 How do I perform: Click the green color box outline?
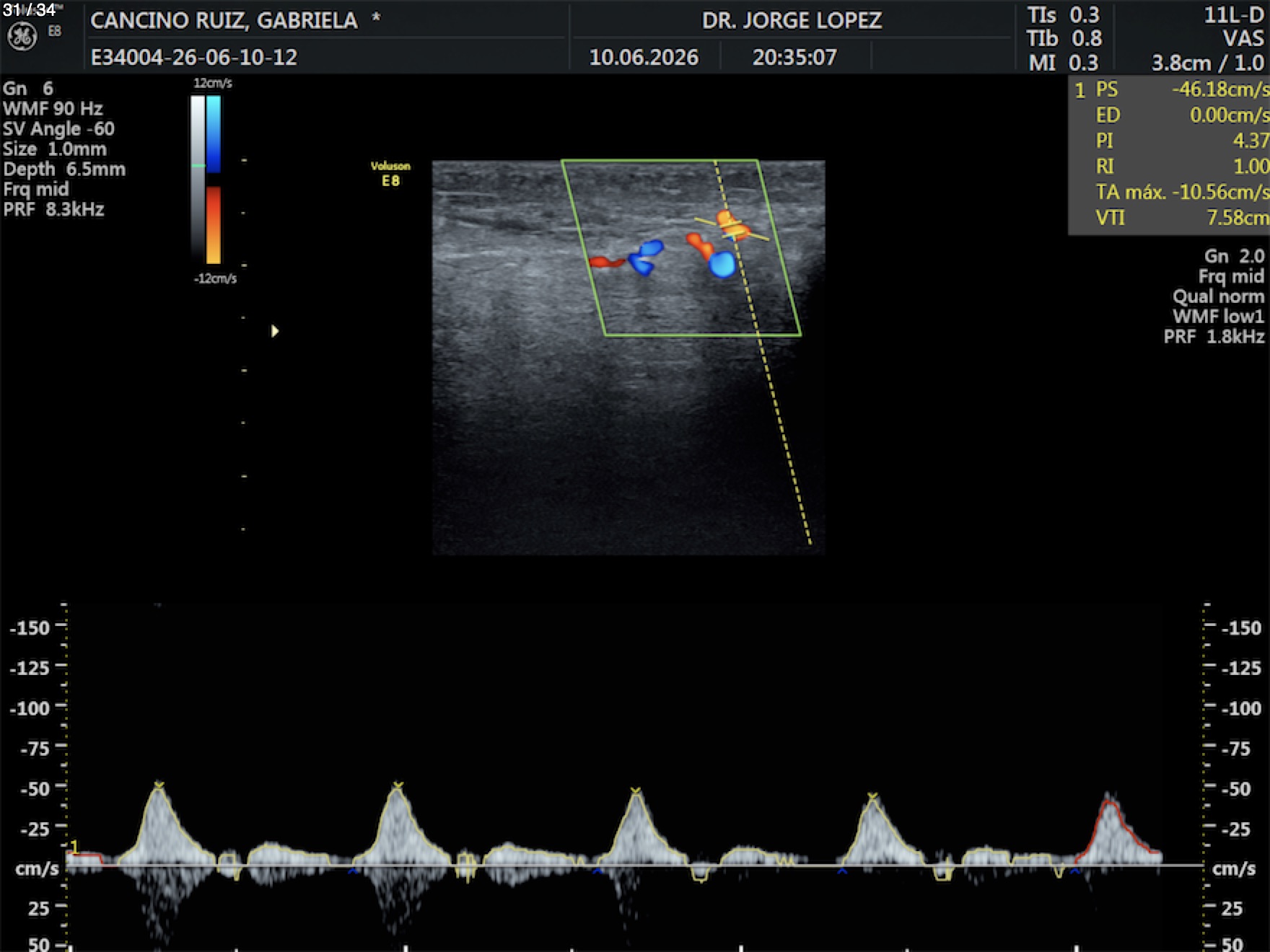pos(681,248)
